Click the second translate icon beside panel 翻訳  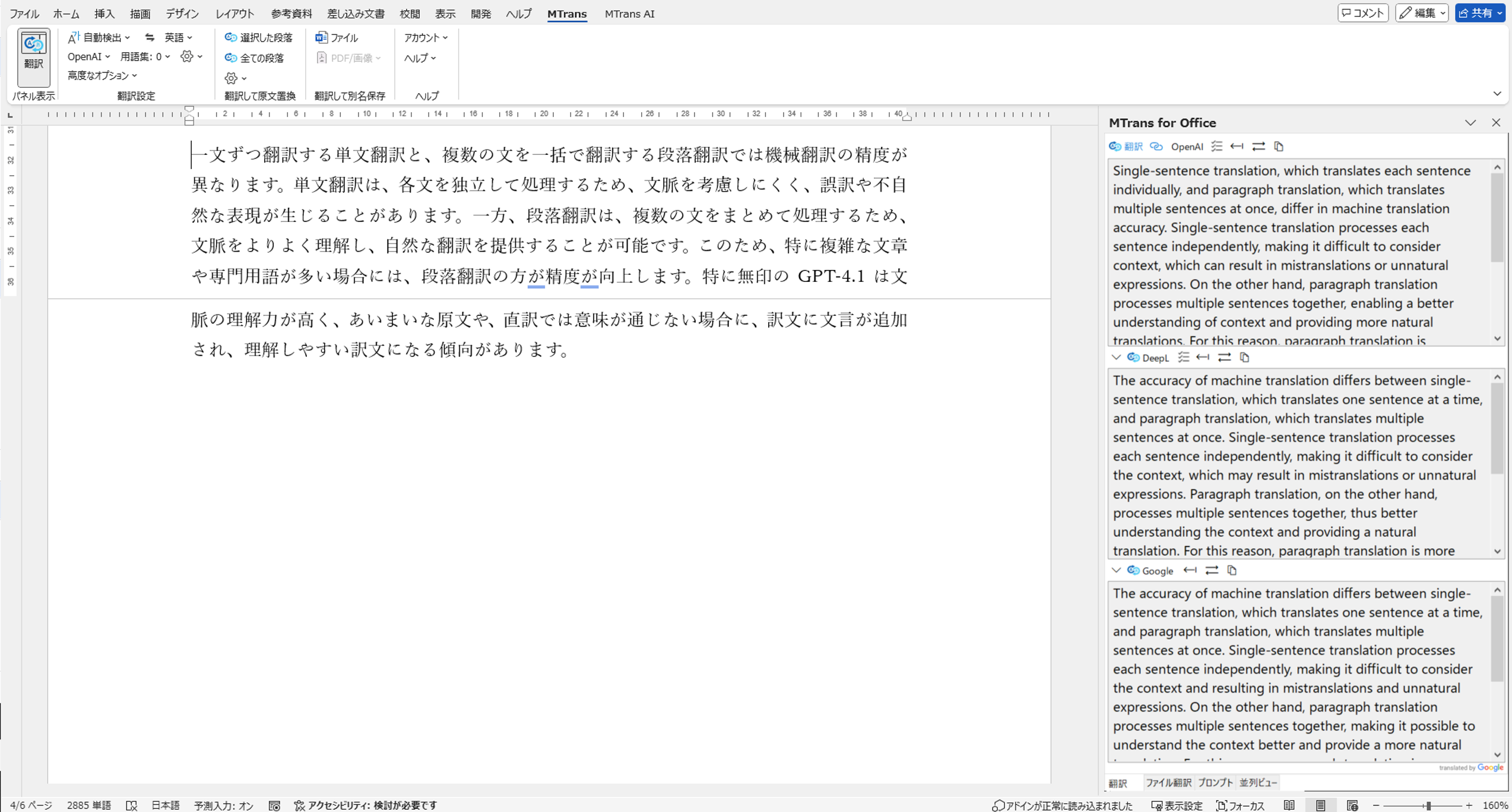pos(1156,146)
